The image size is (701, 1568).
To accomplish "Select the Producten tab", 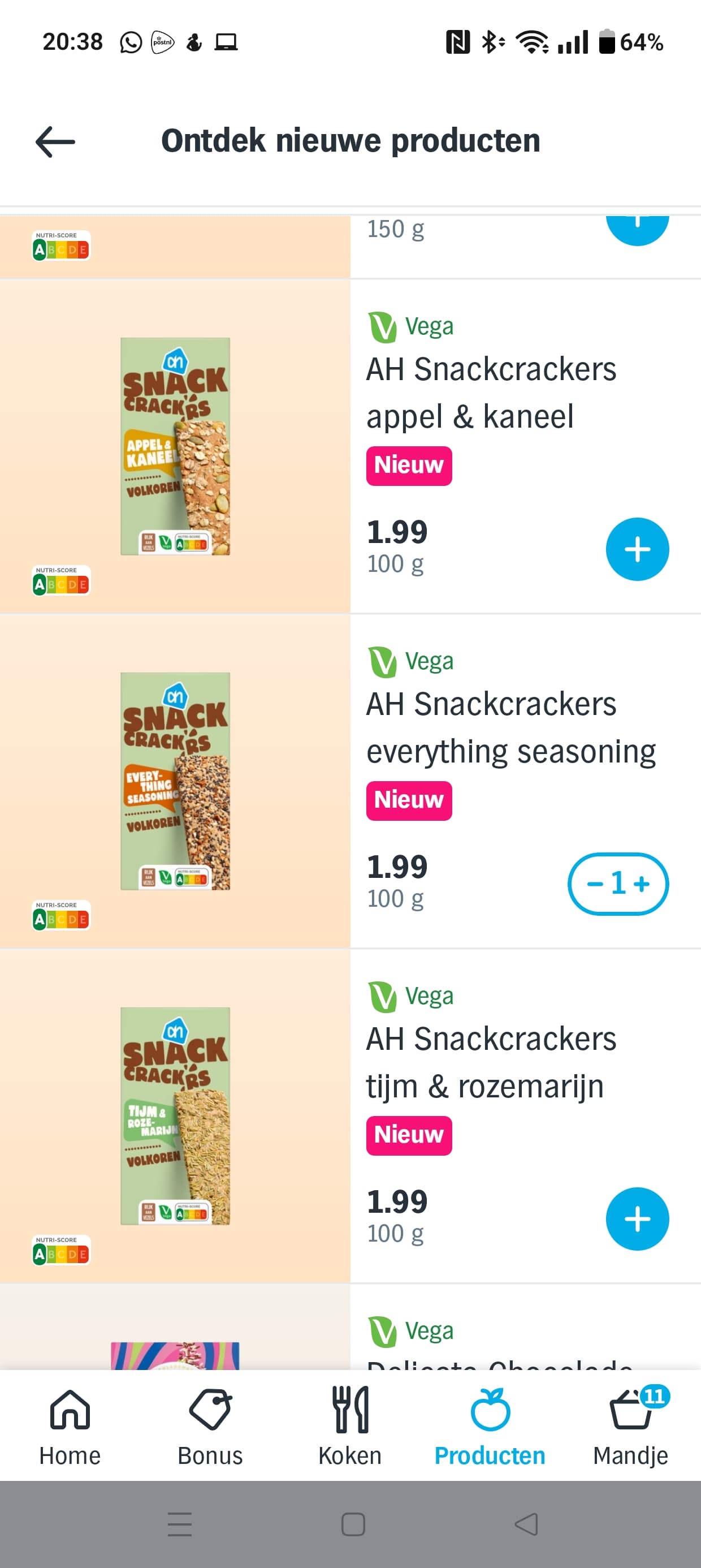I will coord(490,1425).
